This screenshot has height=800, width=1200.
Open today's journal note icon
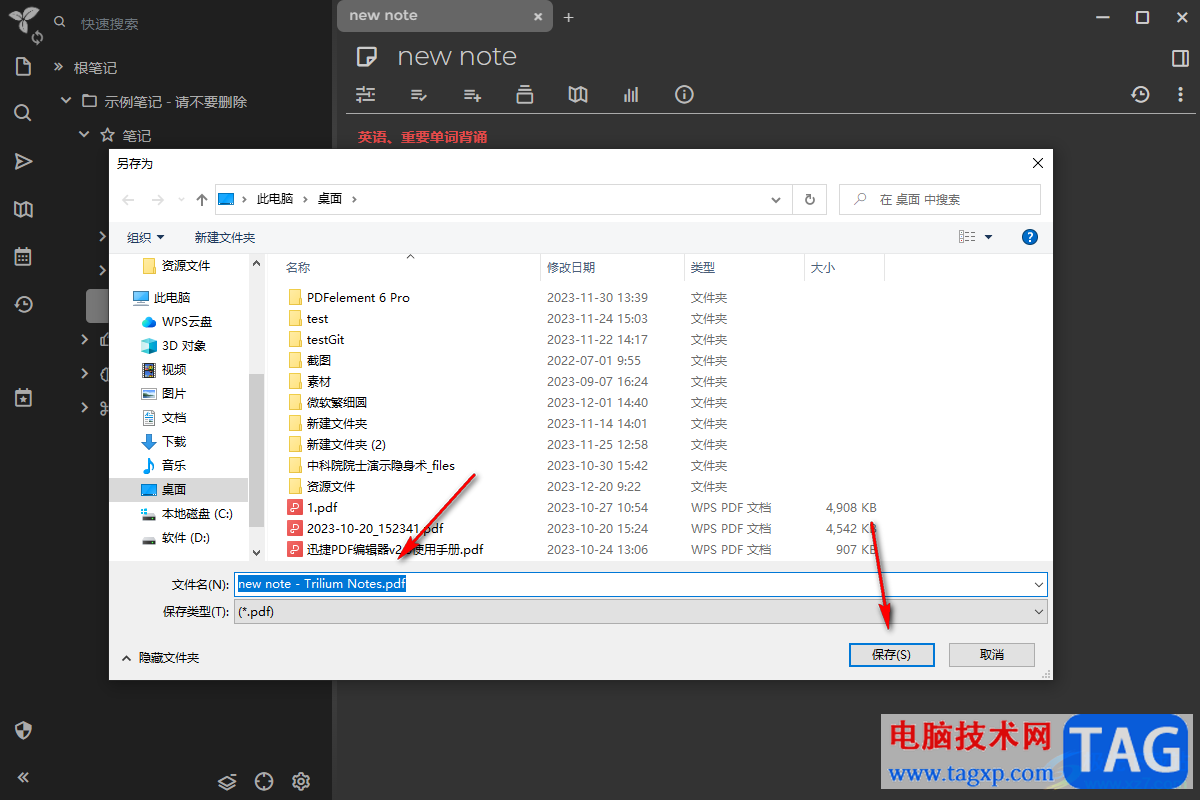tap(23, 397)
